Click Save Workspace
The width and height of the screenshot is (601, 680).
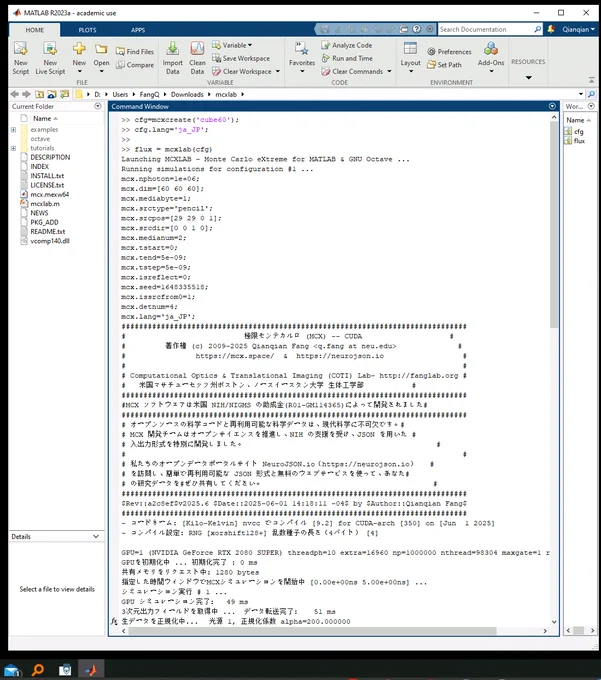[241, 58]
